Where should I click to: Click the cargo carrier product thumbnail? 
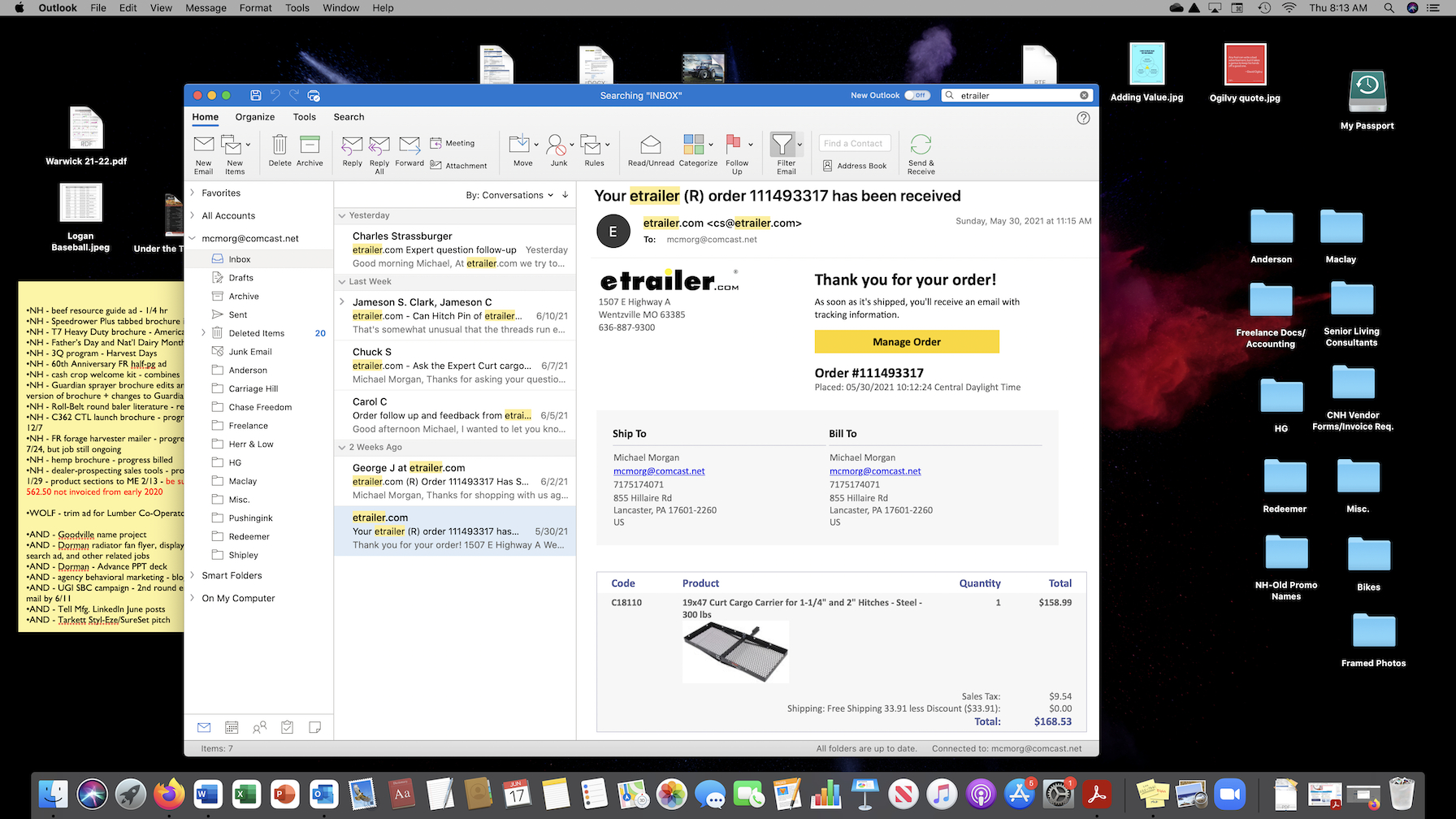[x=734, y=651]
